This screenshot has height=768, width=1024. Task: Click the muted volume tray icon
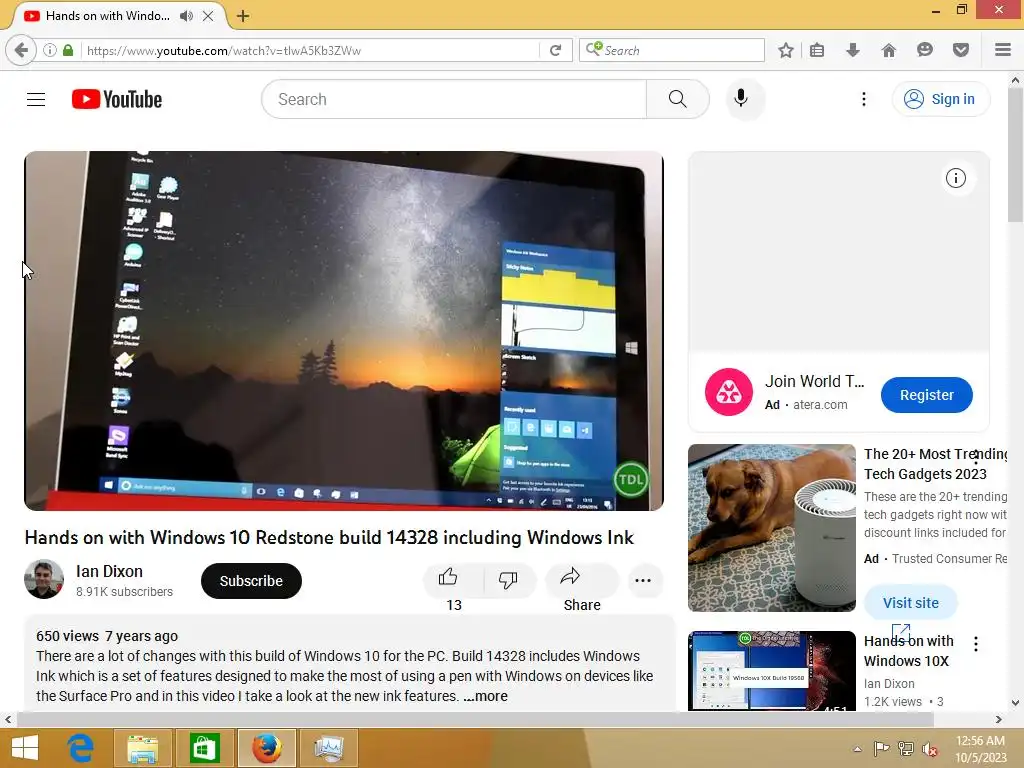[929, 749]
